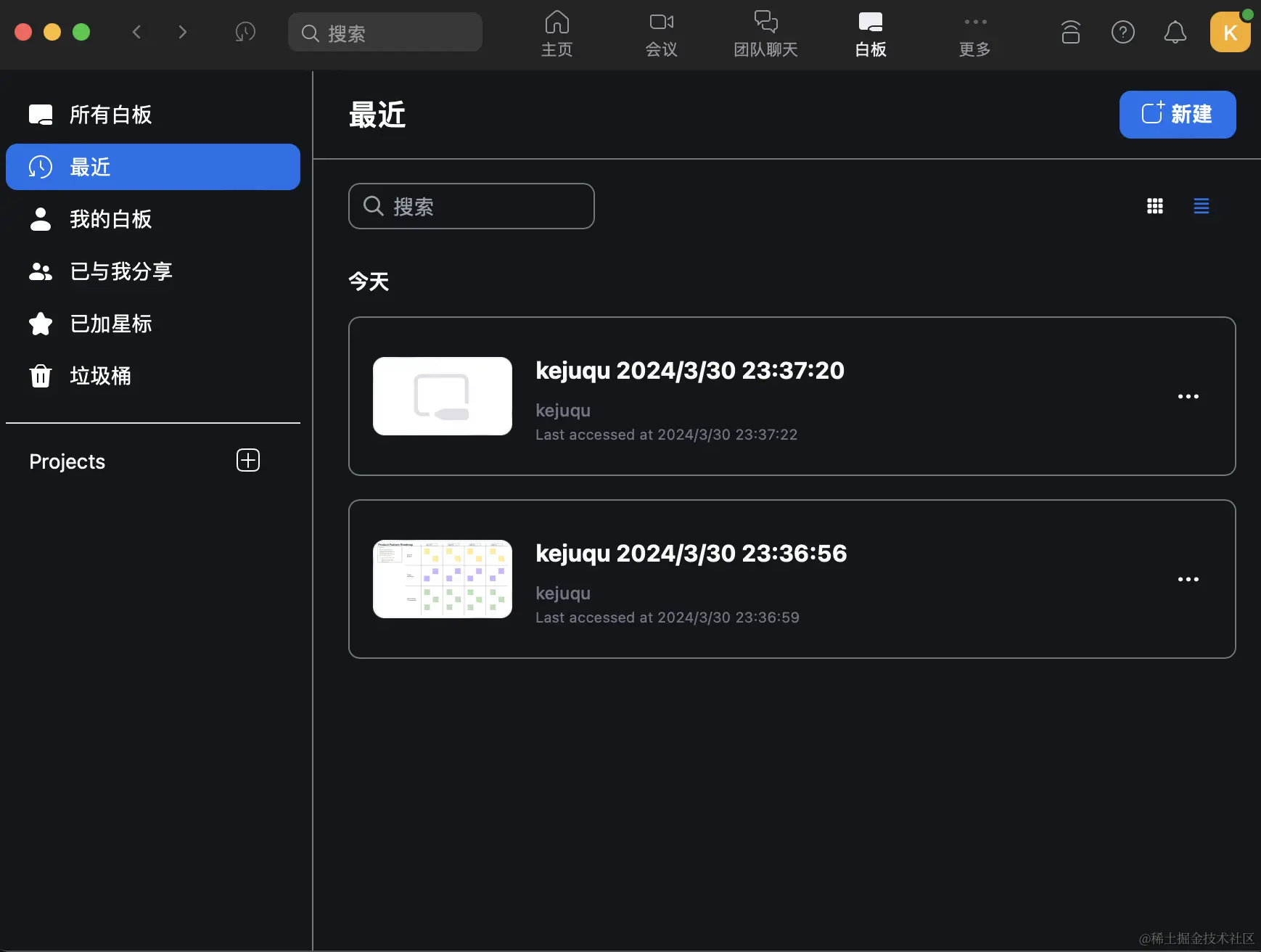Minimize the window with the yellow button
The width and height of the screenshot is (1261, 952).
click(x=52, y=32)
